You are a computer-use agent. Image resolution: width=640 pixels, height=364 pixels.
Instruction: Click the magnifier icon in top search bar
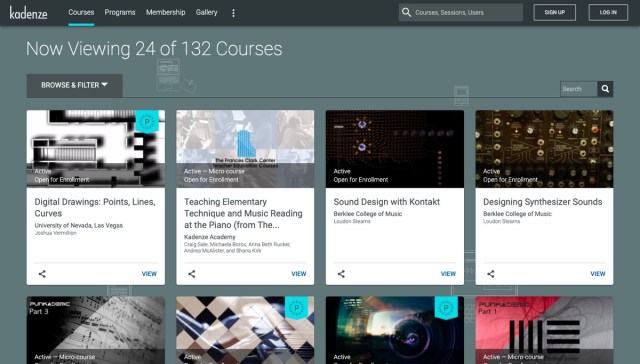coord(406,12)
